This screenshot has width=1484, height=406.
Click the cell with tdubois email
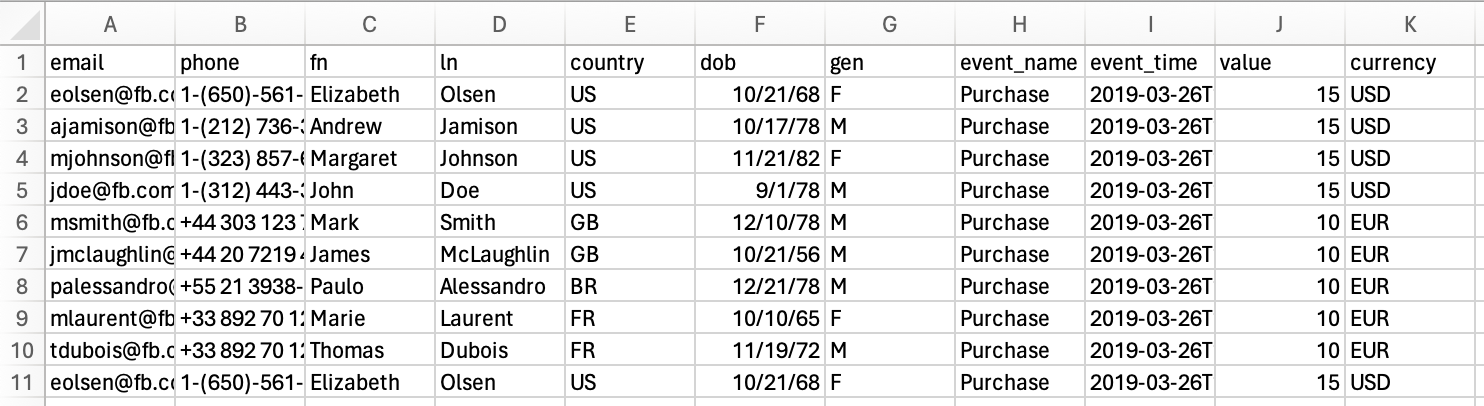[110, 351]
